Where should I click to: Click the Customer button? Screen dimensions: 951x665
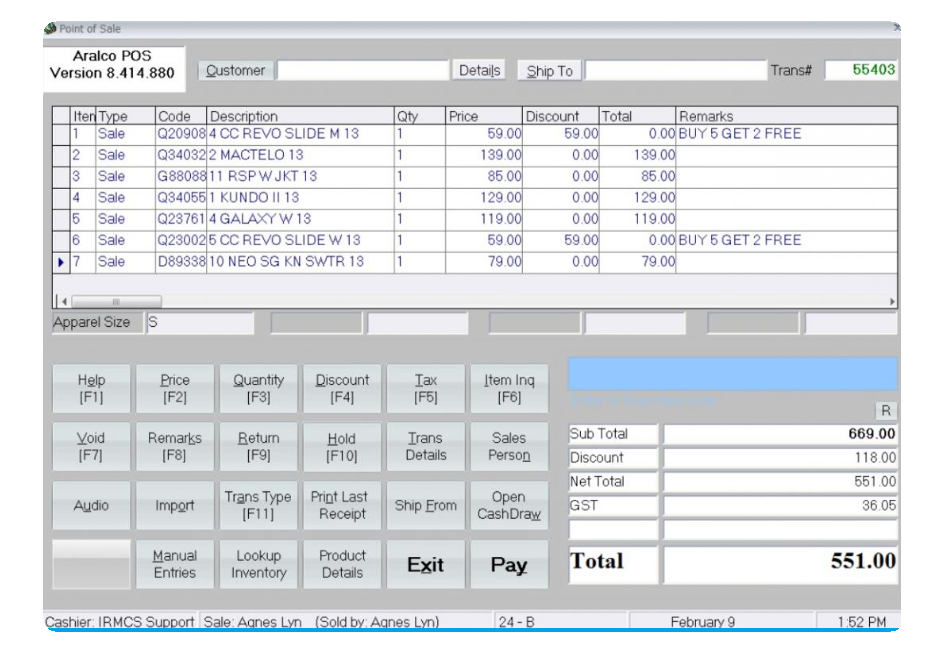click(236, 71)
